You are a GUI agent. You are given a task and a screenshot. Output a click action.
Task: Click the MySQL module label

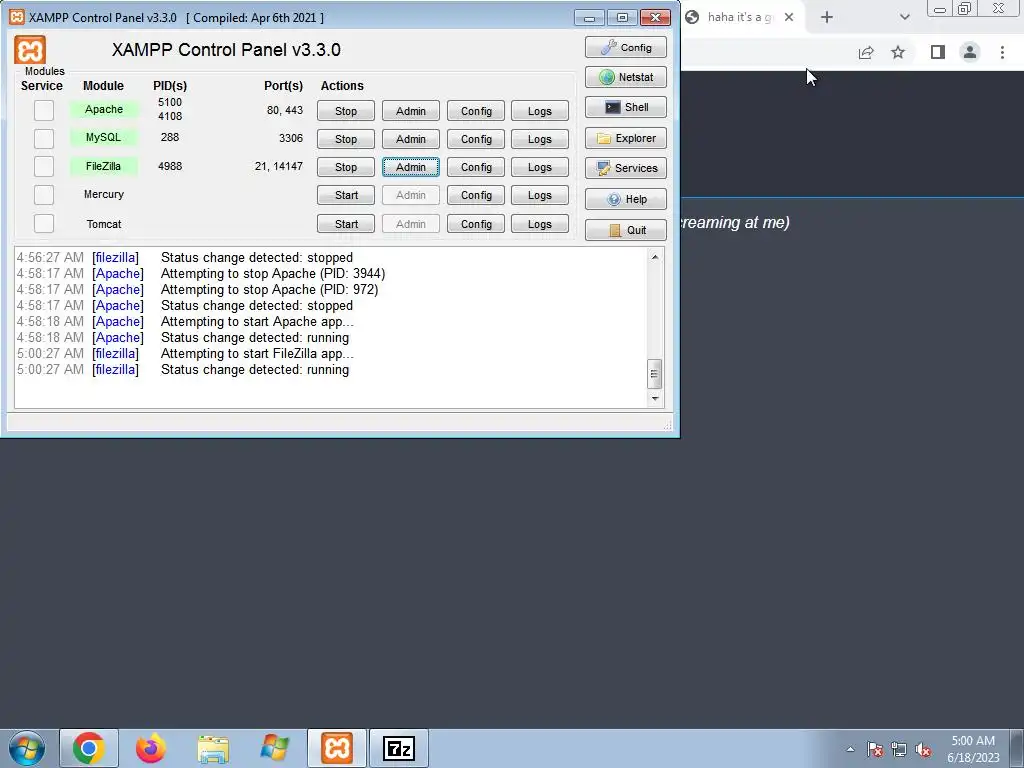(104, 137)
